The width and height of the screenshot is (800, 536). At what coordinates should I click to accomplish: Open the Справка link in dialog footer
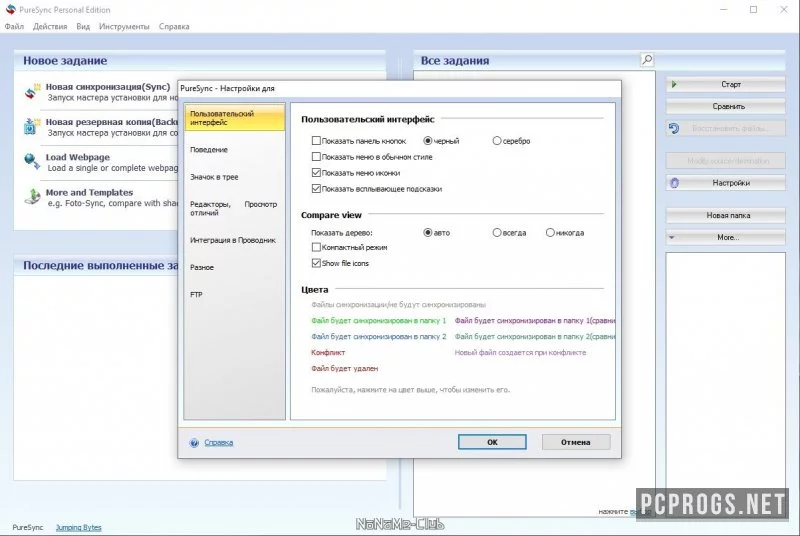tap(218, 442)
